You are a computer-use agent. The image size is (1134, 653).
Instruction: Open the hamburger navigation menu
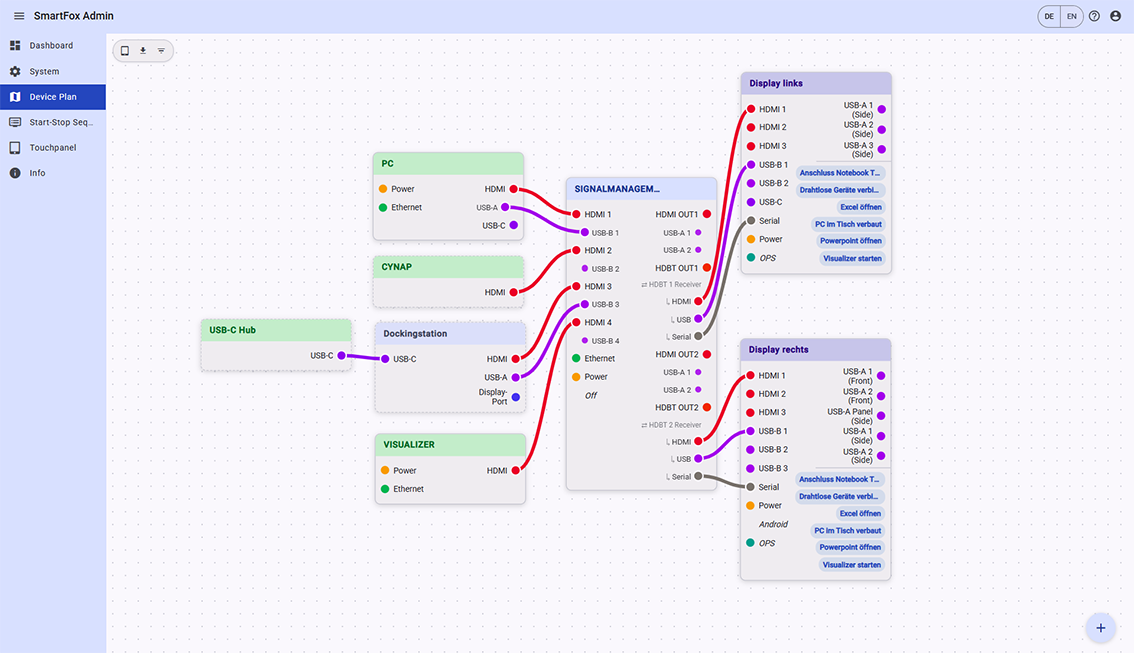19,16
